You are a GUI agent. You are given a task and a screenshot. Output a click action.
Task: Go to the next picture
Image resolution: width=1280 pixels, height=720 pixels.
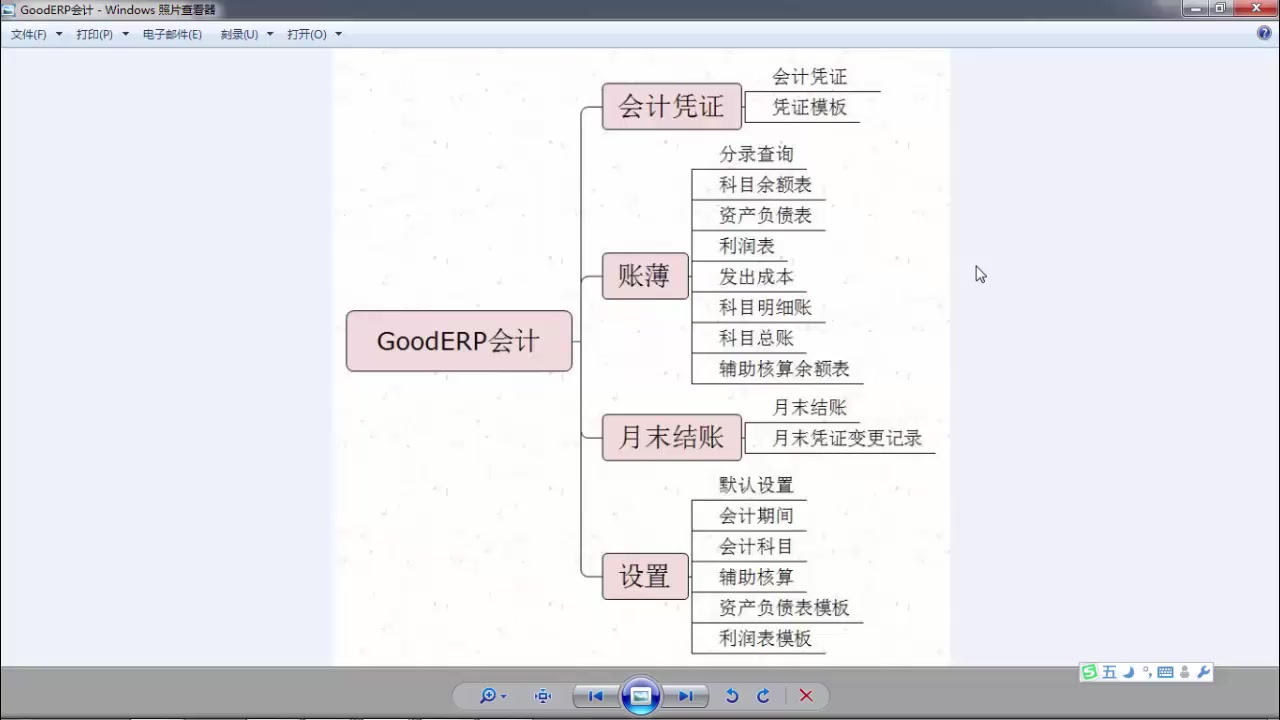coord(686,696)
